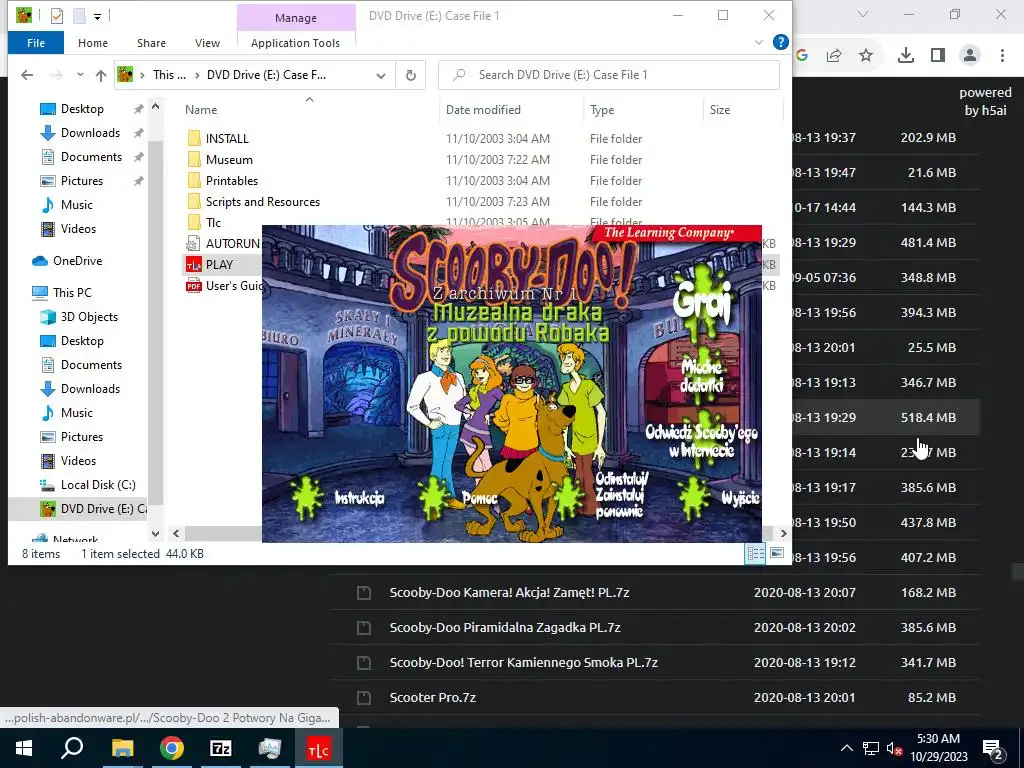The image size is (1024, 768).
Task: Select the Tlc folder
Action: [x=213, y=223]
